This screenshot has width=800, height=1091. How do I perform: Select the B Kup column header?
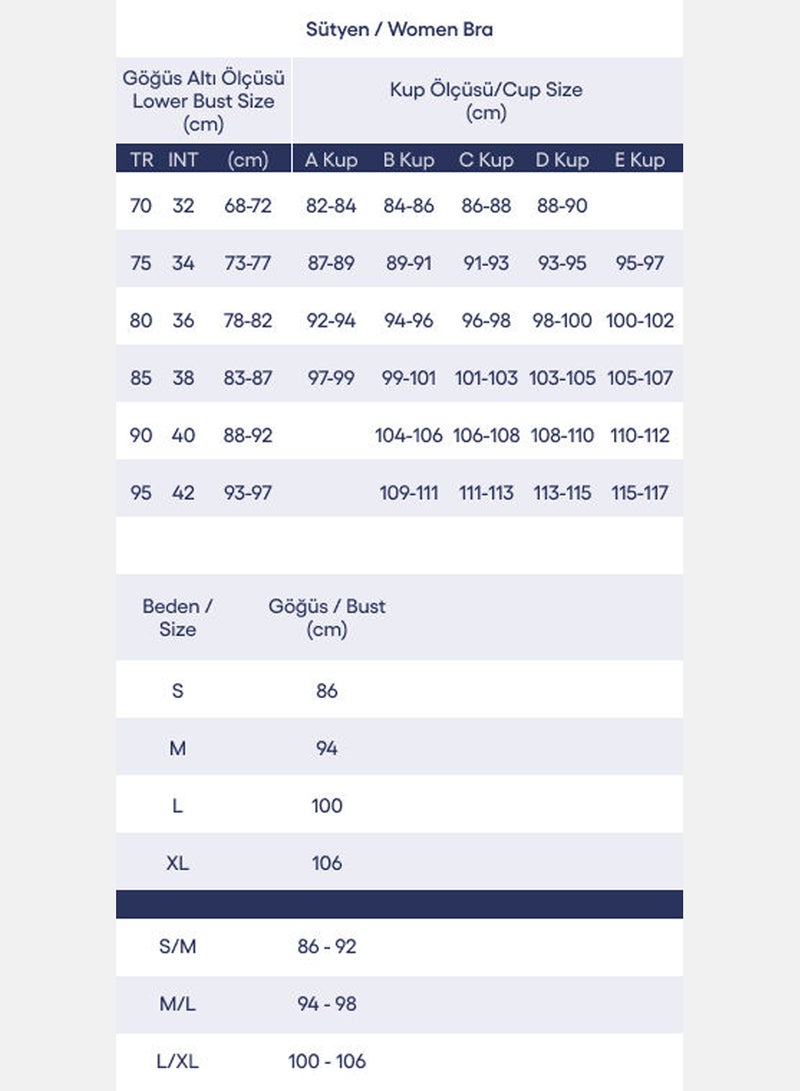coord(409,160)
